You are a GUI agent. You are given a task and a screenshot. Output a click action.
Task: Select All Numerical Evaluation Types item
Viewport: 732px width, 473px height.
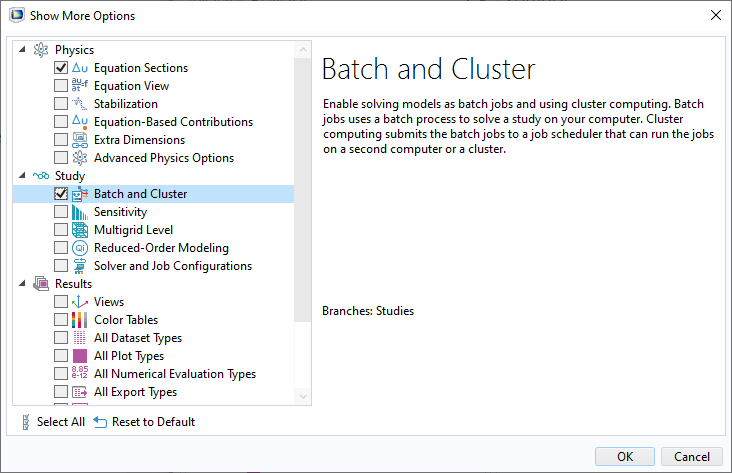[x=175, y=374]
